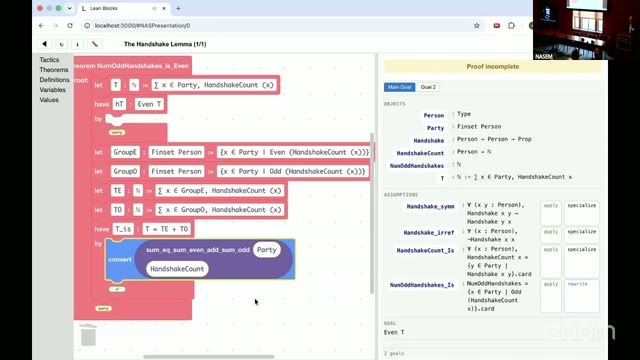Click the GroupO set definition field
The height and width of the screenshot is (360, 640).
[293, 171]
